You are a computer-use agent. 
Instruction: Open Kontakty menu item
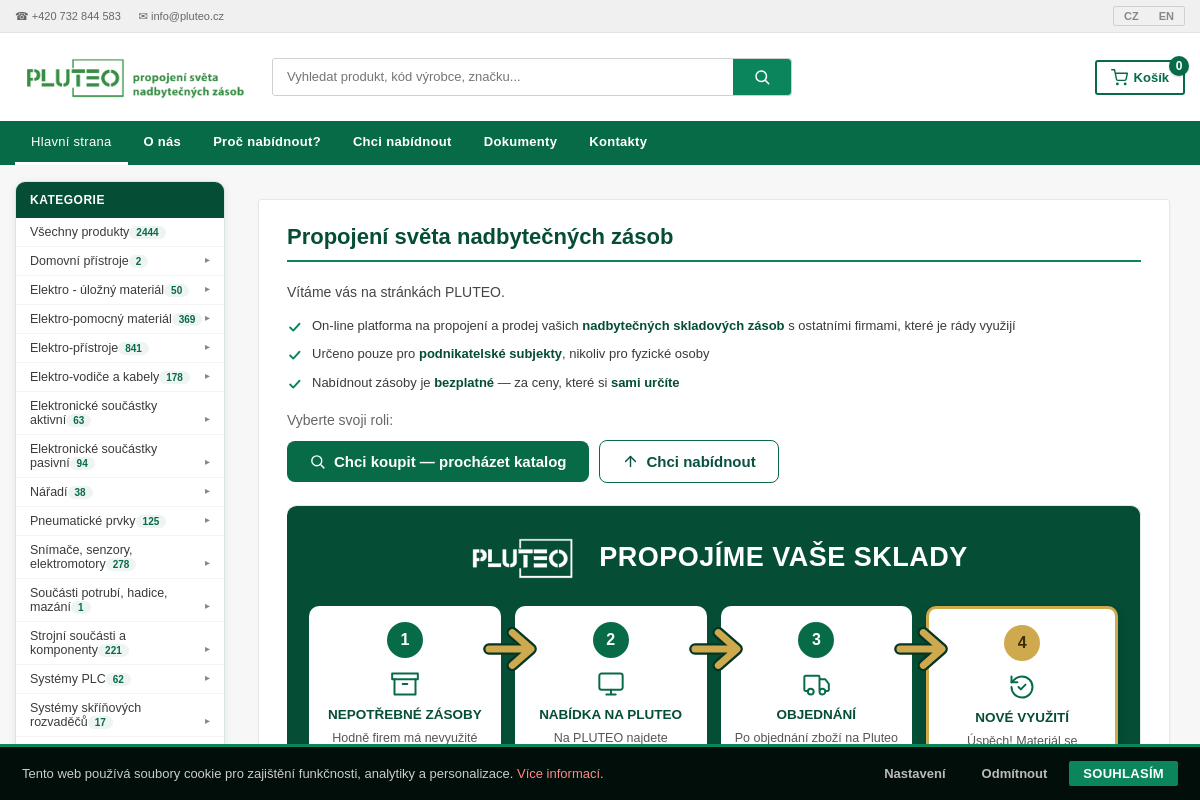point(618,142)
